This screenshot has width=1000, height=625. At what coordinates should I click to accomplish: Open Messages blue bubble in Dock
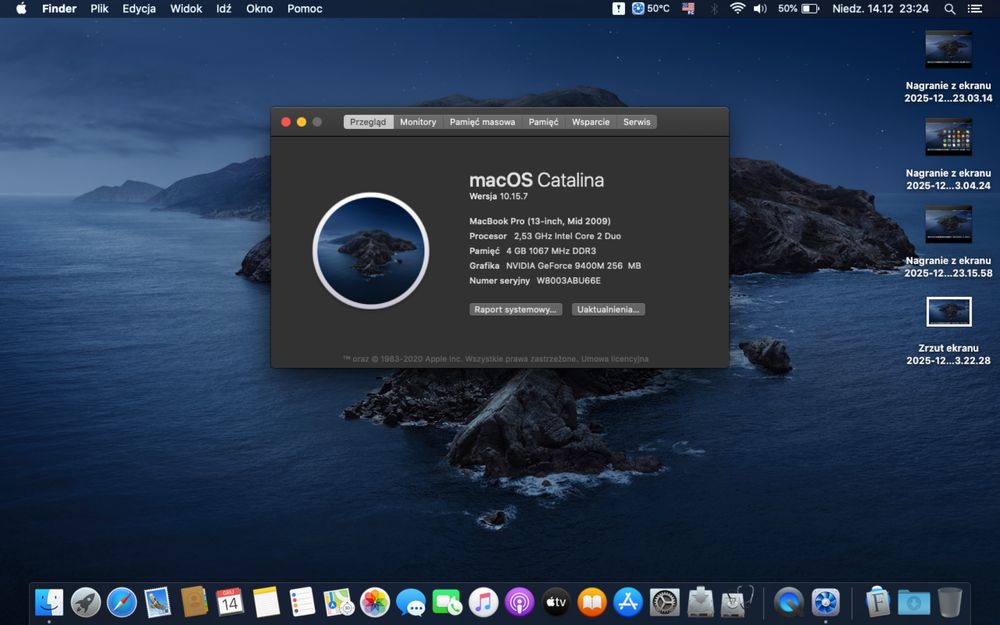411,602
